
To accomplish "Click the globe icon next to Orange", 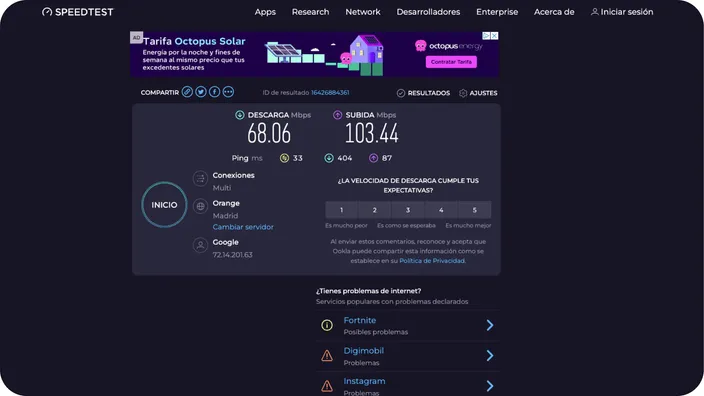I will pyautogui.click(x=200, y=207).
